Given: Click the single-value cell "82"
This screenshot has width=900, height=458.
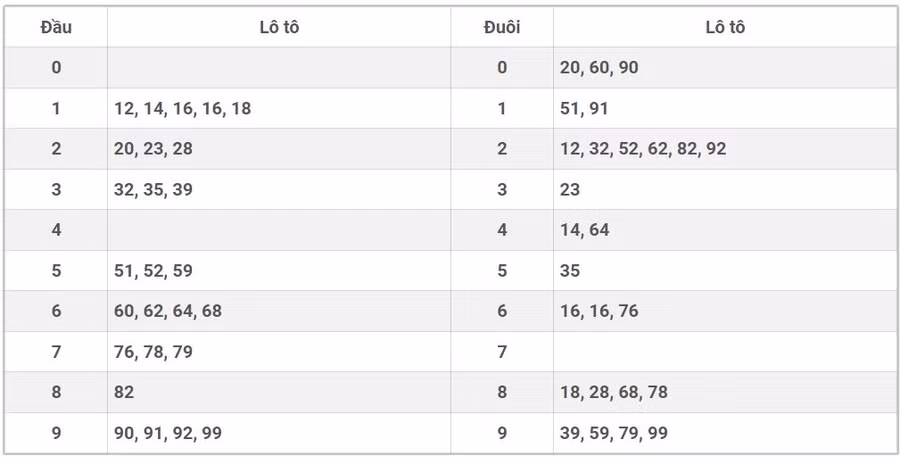Looking at the screenshot, I should point(124,392).
